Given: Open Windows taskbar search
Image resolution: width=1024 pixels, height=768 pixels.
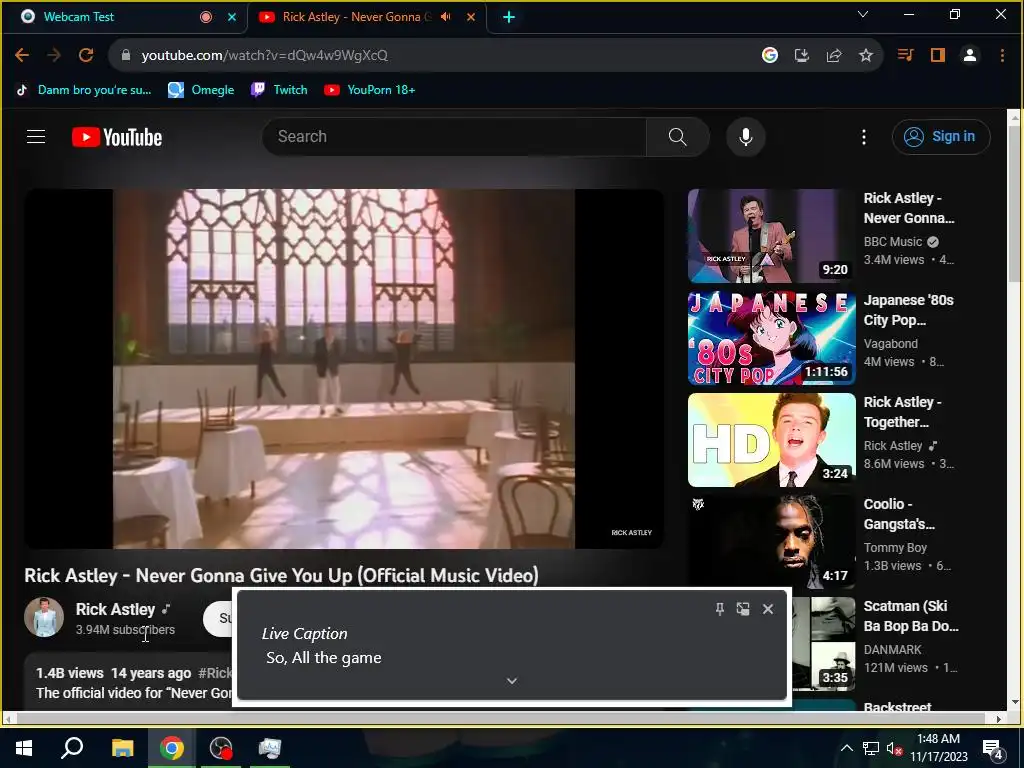Looking at the screenshot, I should click(72, 748).
